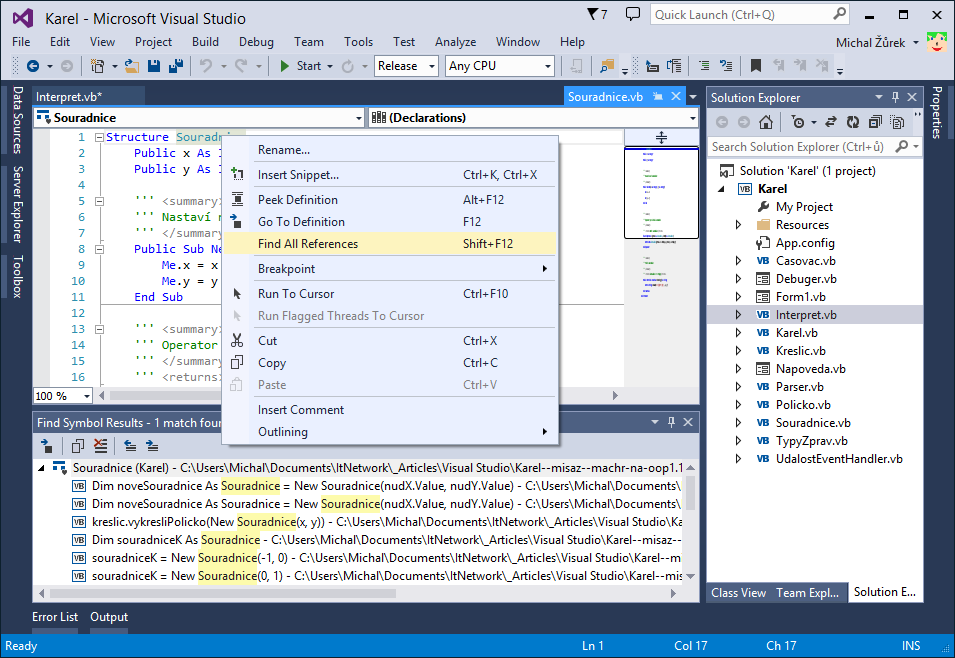Open the Any CPU platform dropdown

click(x=500, y=65)
